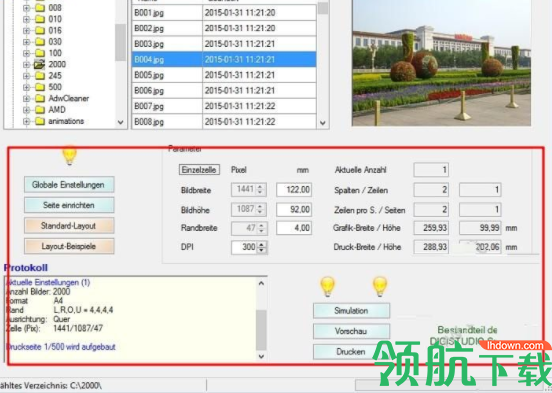The image size is (552, 393).
Task: Click the Bildbreite pixel stepper arrows
Action: coord(260,189)
